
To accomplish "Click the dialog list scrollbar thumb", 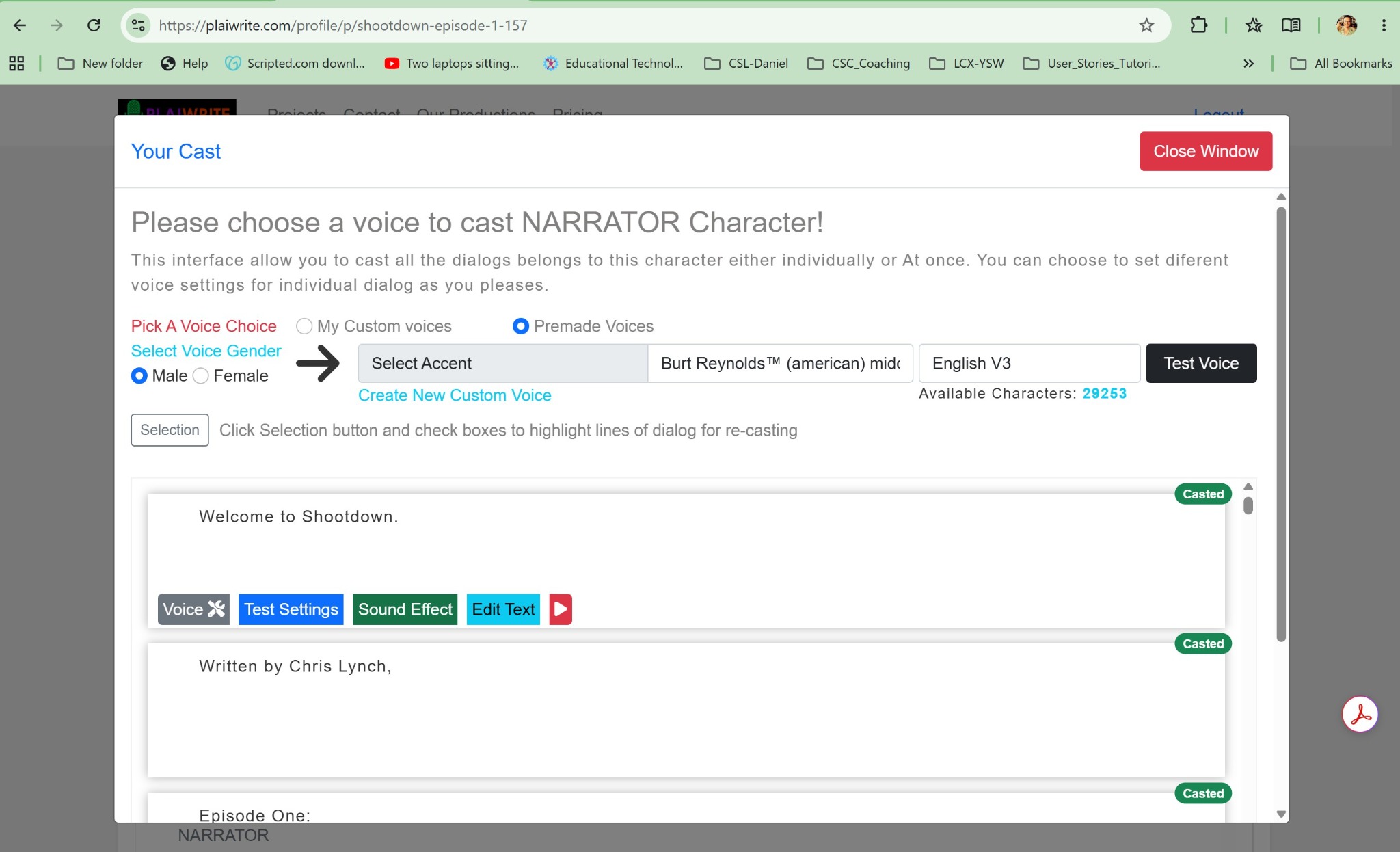I will click(1248, 506).
